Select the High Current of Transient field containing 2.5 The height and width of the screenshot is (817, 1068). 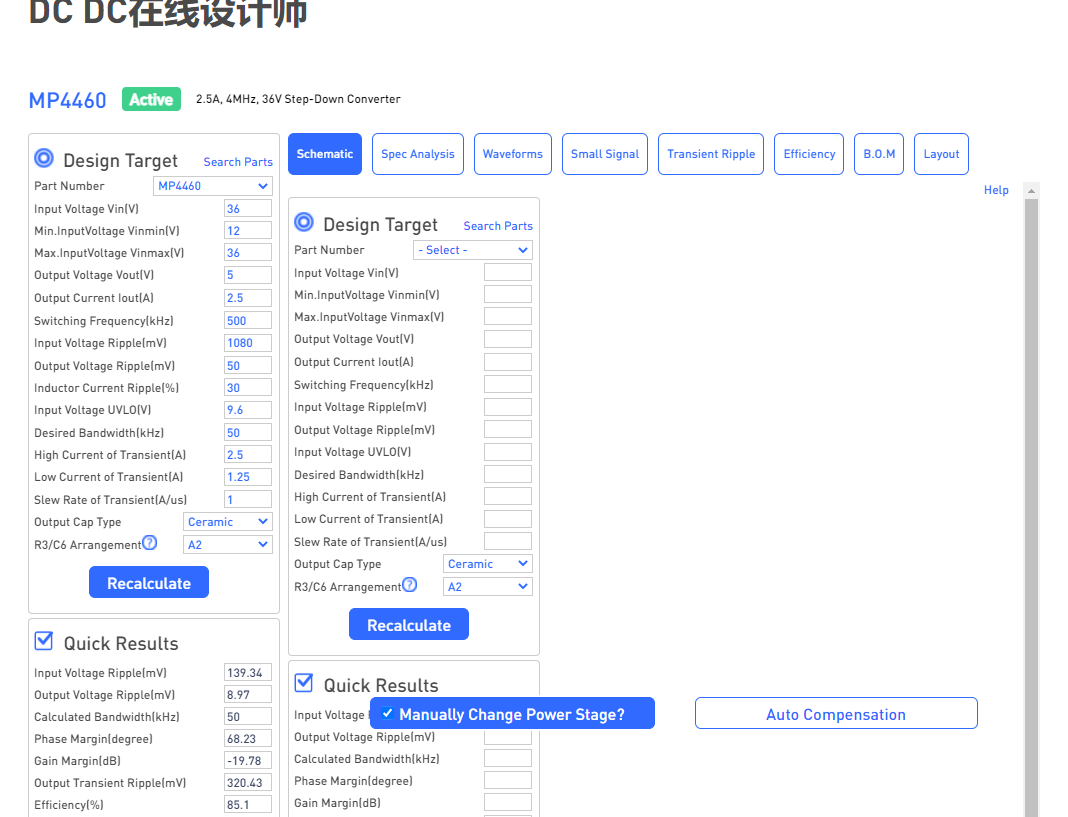click(x=248, y=454)
